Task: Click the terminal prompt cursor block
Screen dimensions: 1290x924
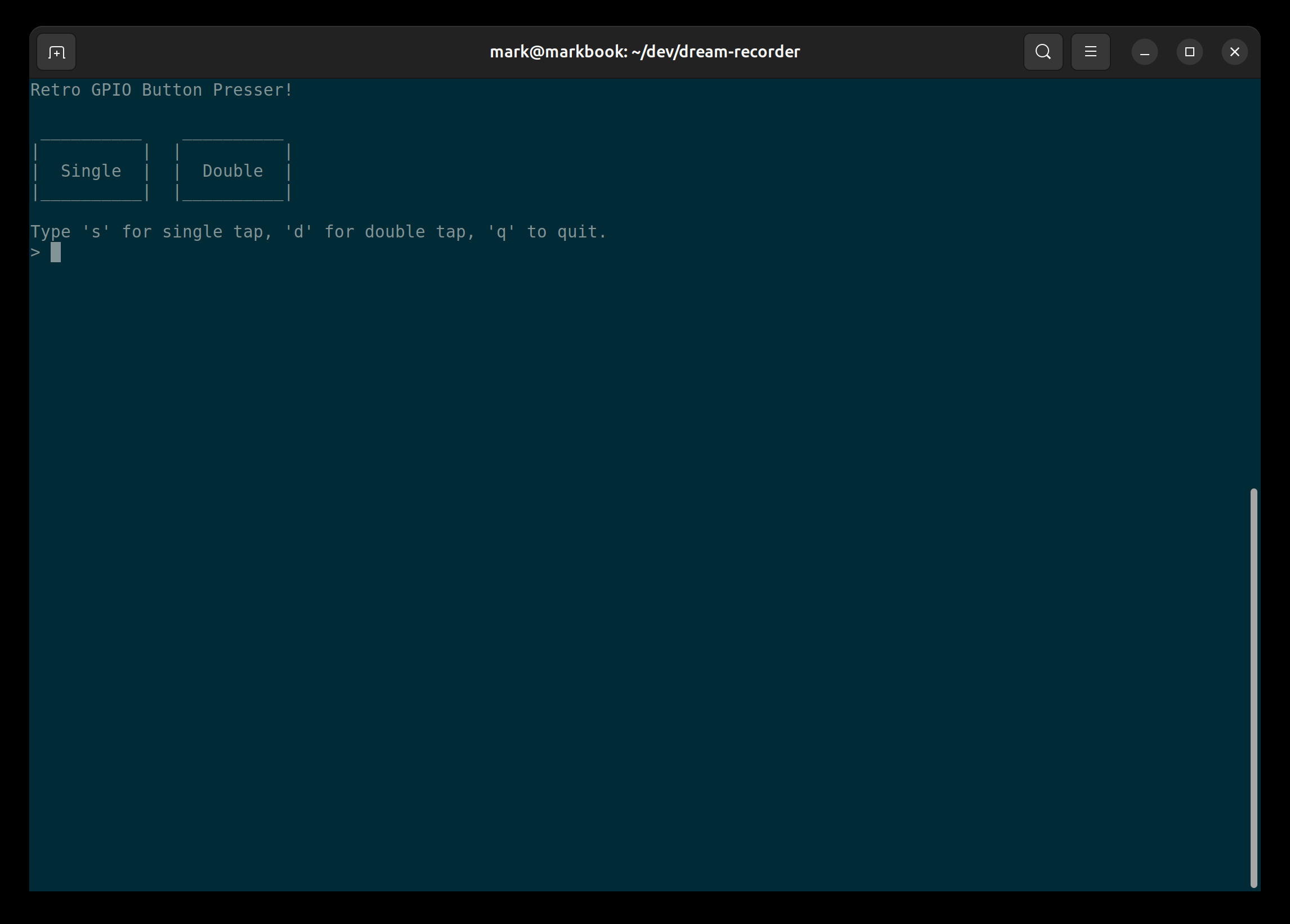Action: 56,252
